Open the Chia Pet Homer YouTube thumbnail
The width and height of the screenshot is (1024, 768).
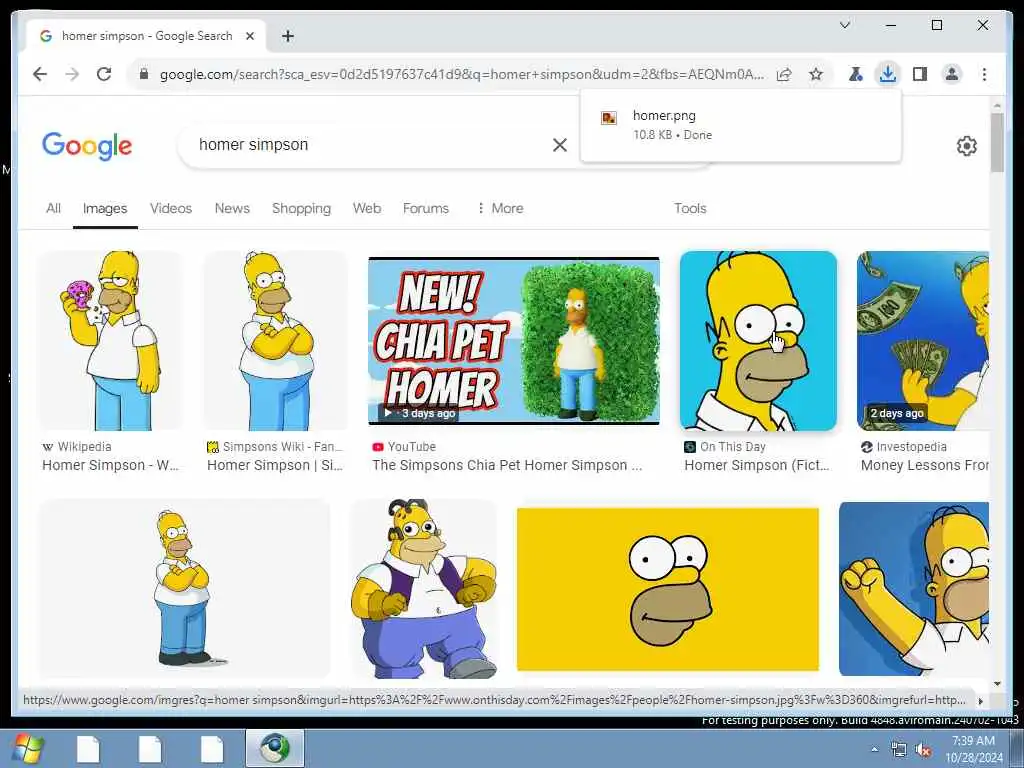coord(514,340)
